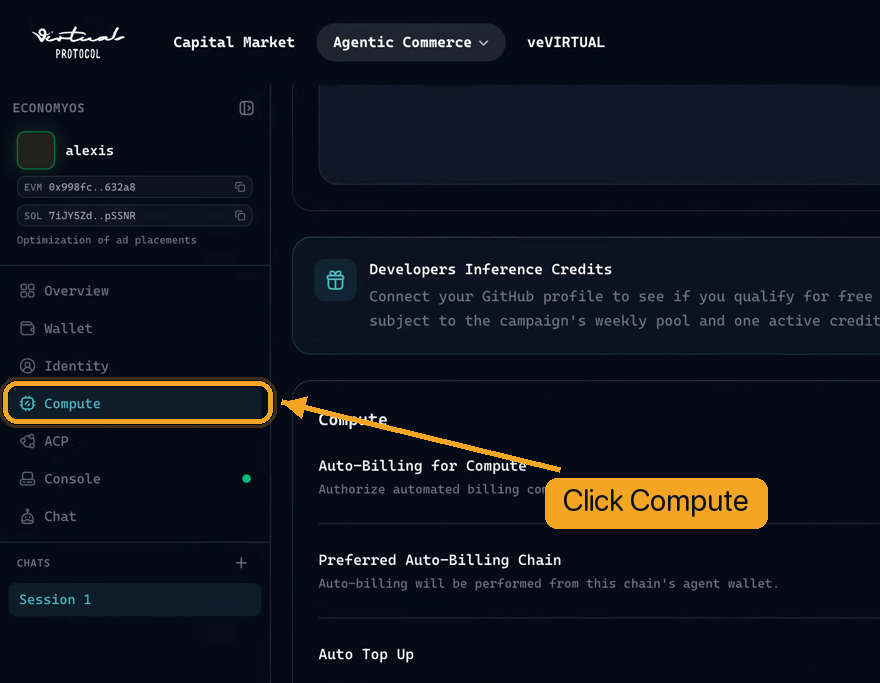Image resolution: width=880 pixels, height=683 pixels.
Task: Copy the SOL address 7iJY5Zd..pSSNR
Action: pos(240,216)
